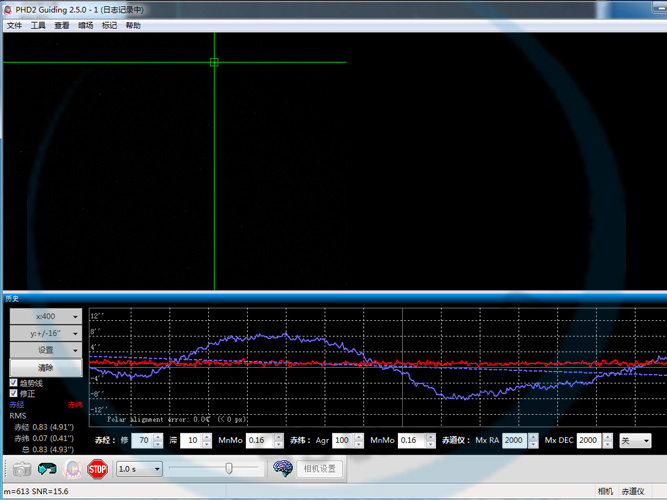Open the 设置 graph settings dropdown
667x500 pixels.
coord(45,350)
